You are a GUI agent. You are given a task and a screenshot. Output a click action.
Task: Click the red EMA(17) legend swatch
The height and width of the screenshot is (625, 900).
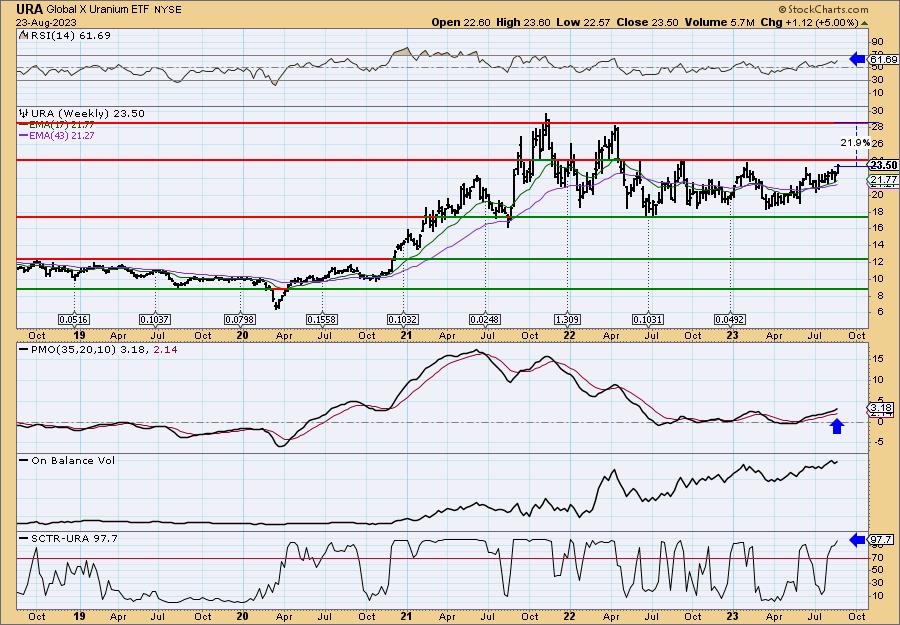coord(24,125)
